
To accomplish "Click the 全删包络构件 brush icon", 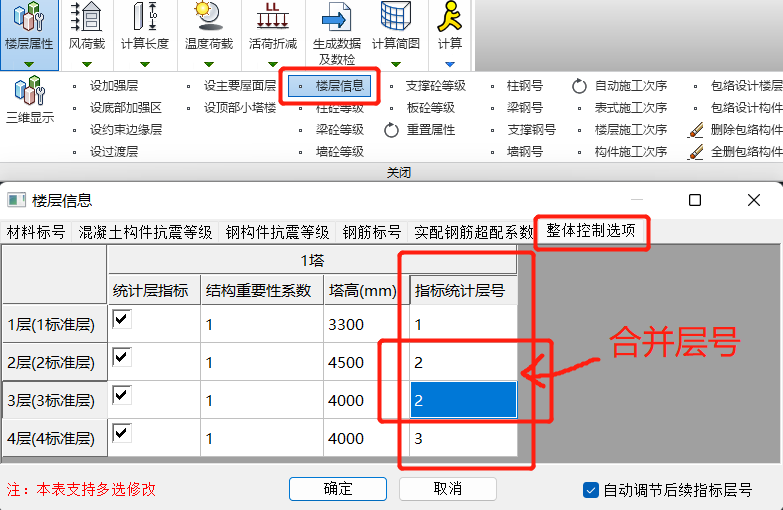I will coord(696,152).
